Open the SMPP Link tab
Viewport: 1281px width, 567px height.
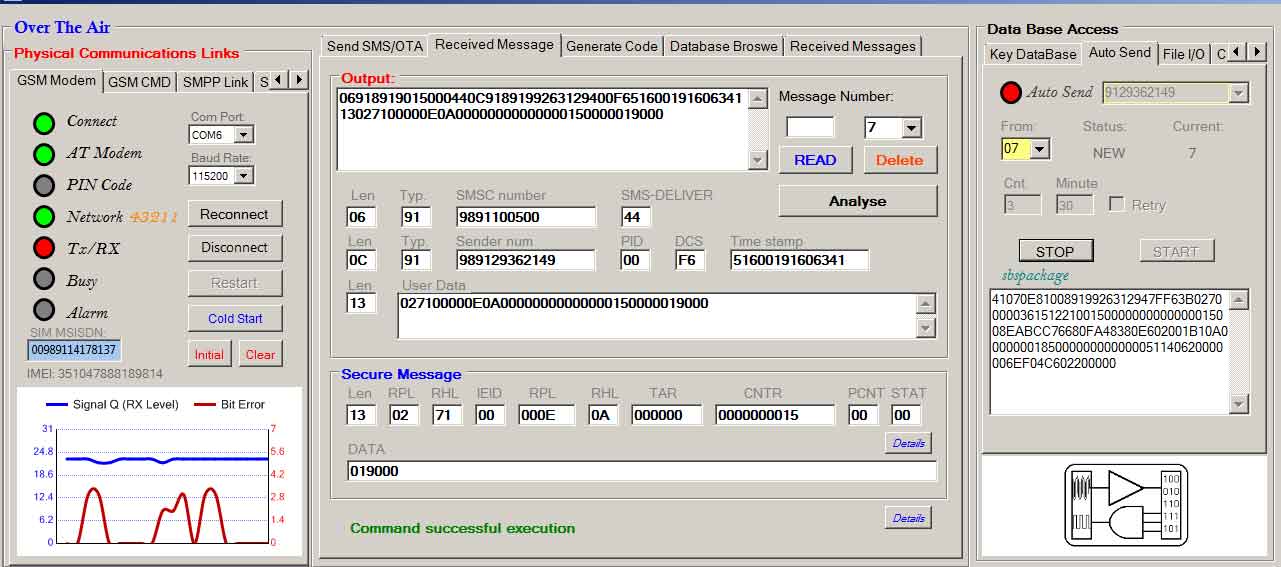[x=216, y=82]
